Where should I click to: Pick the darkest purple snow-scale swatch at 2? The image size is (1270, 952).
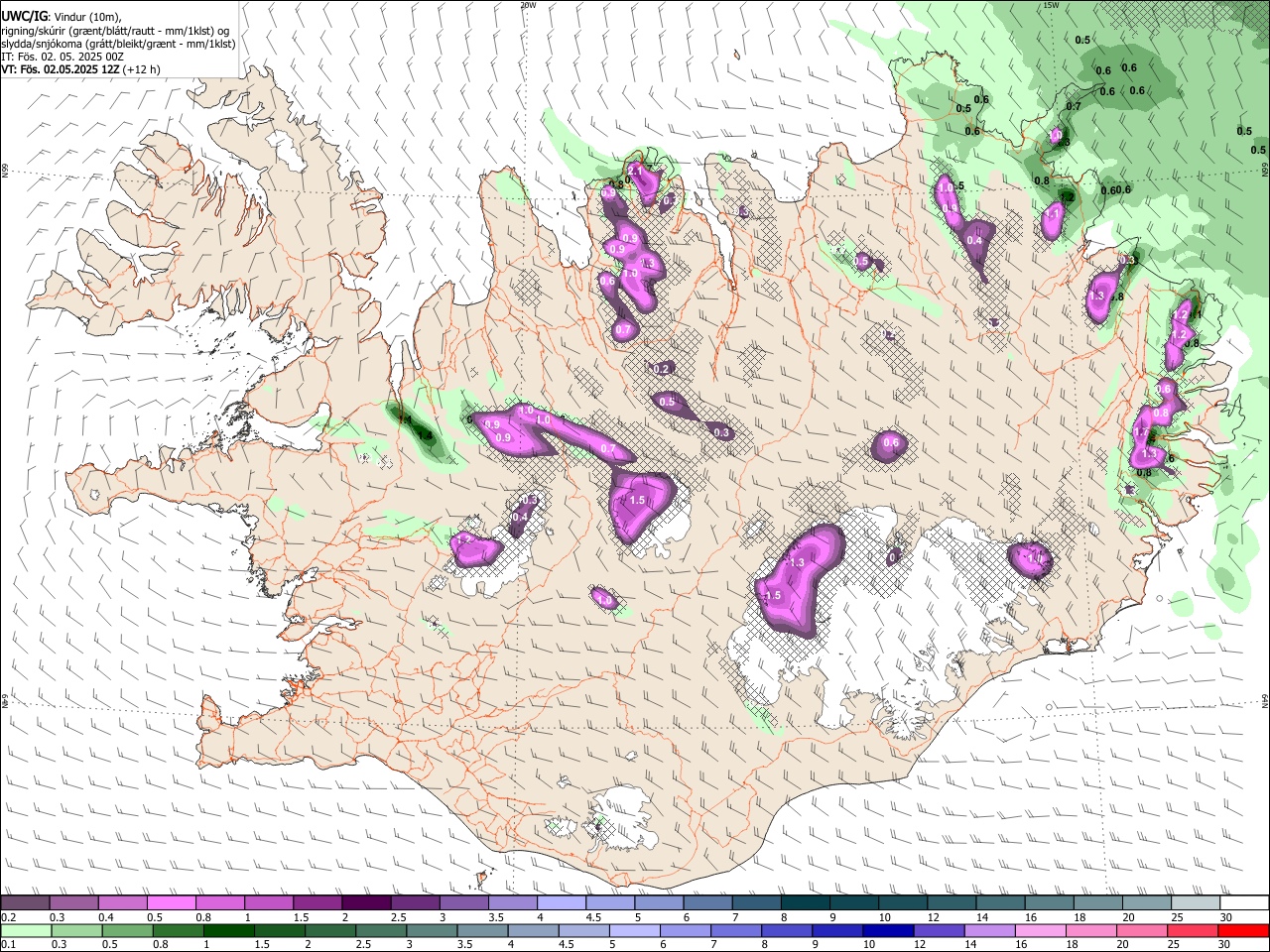click(x=365, y=903)
